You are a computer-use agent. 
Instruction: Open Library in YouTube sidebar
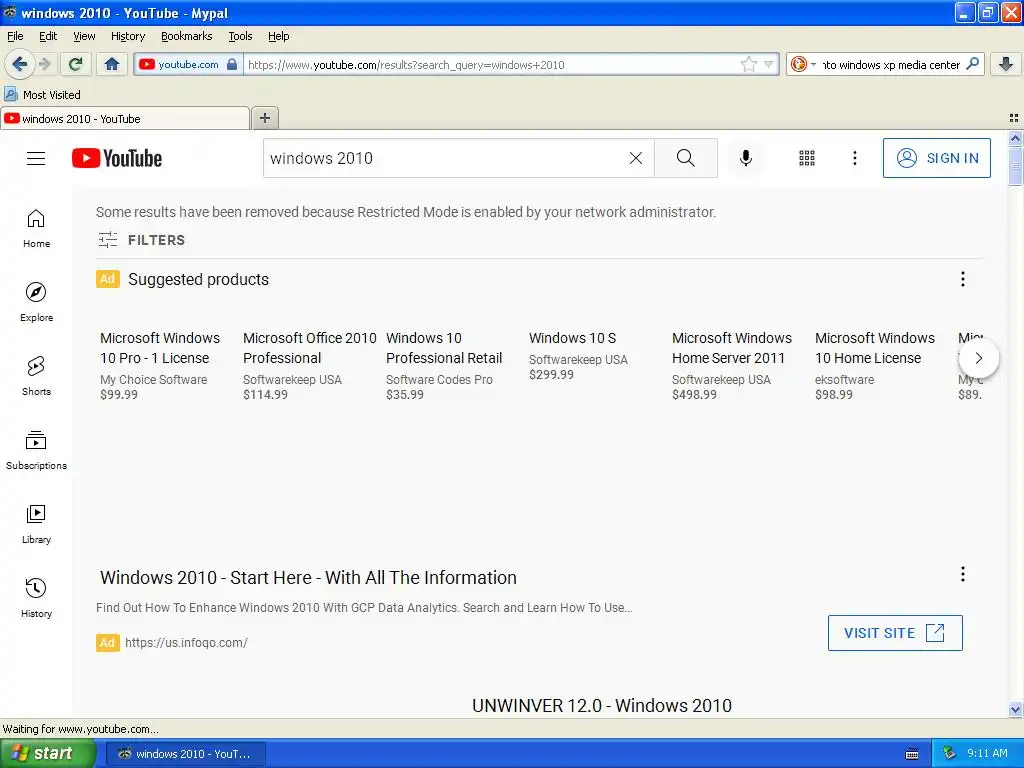36,524
